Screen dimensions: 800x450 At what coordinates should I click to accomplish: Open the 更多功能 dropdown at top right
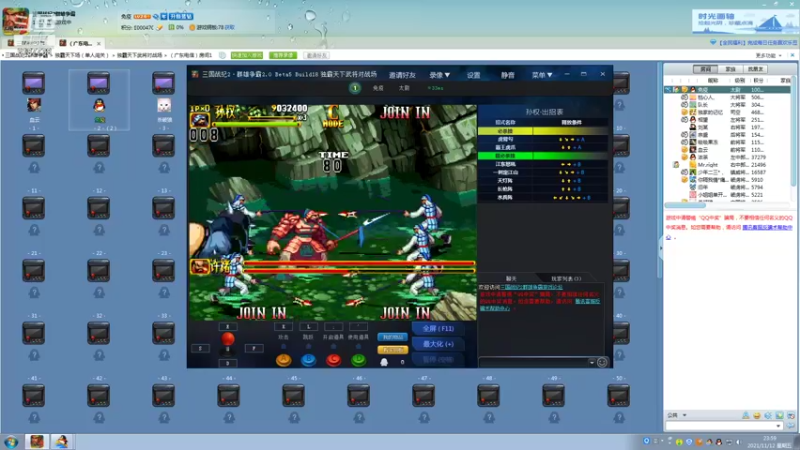tap(768, 55)
